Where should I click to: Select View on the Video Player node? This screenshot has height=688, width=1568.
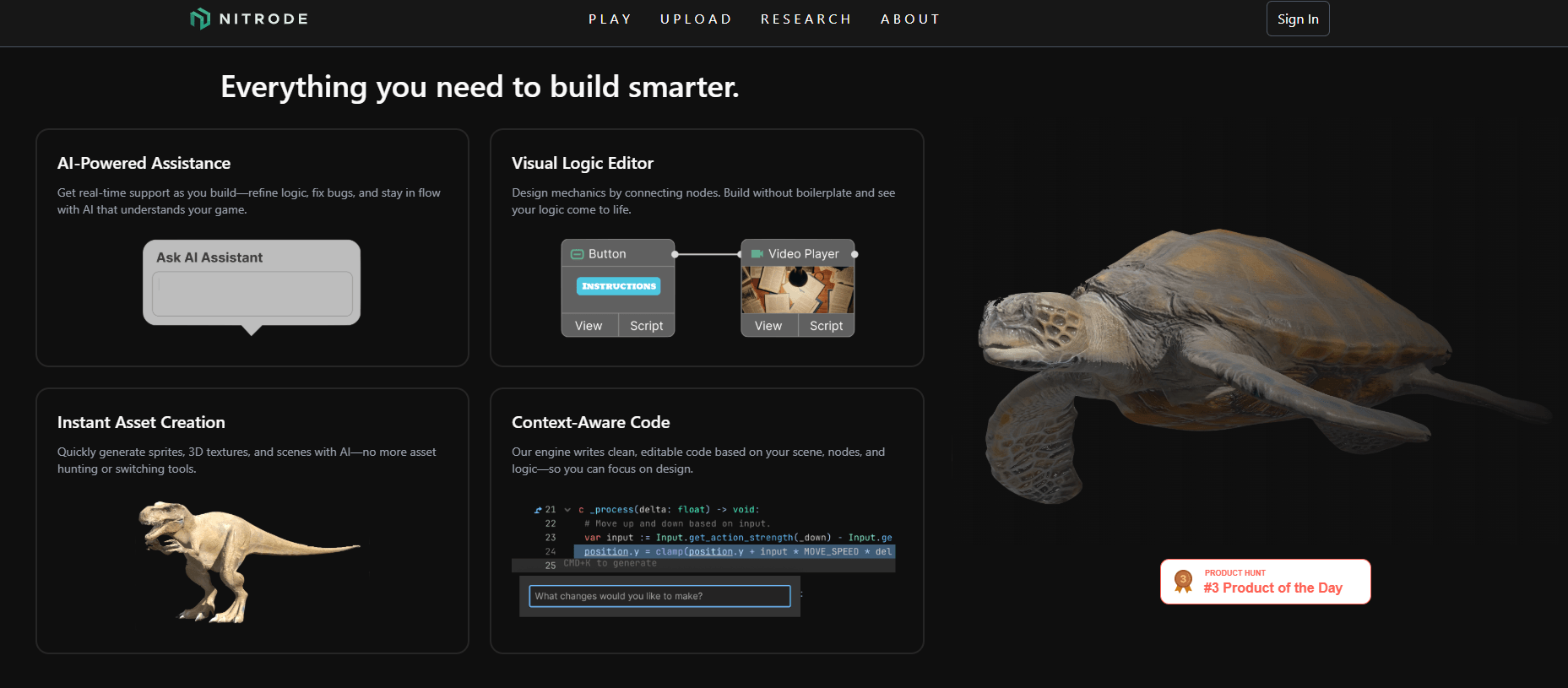click(x=768, y=326)
